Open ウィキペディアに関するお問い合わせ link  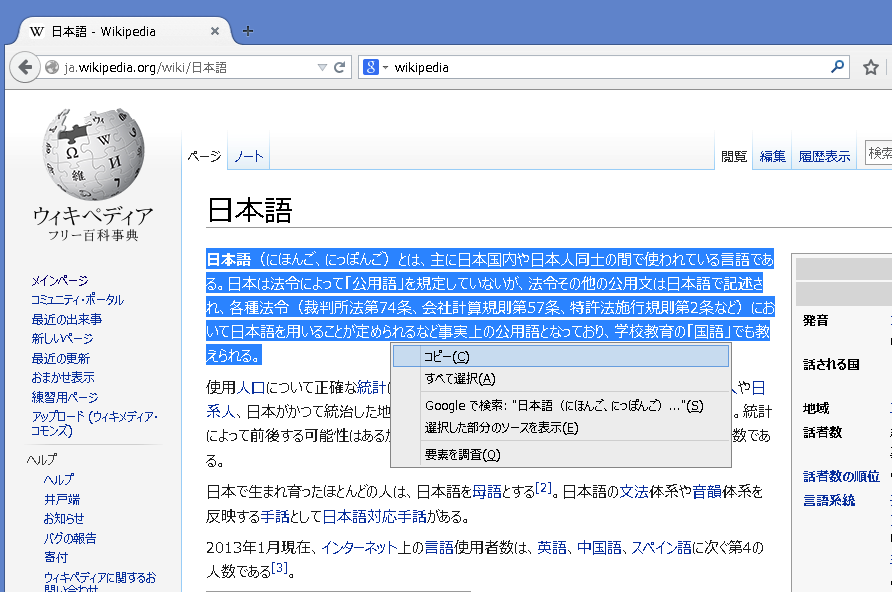tap(100, 583)
